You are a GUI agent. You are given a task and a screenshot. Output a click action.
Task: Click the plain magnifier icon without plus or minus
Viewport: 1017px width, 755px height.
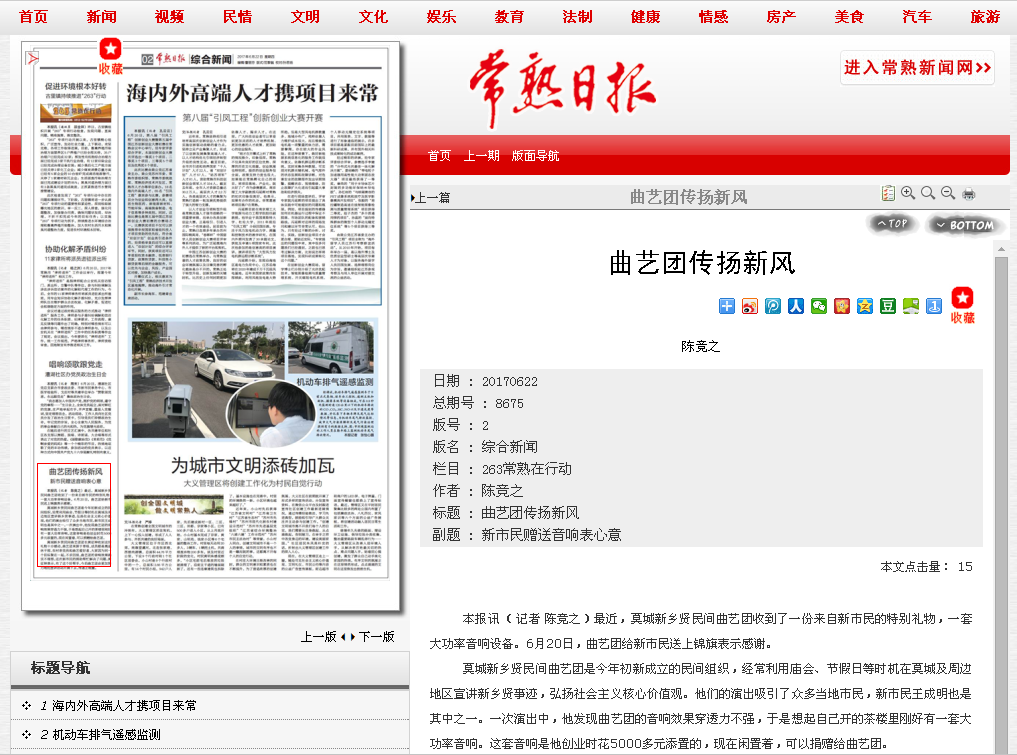pos(928,193)
